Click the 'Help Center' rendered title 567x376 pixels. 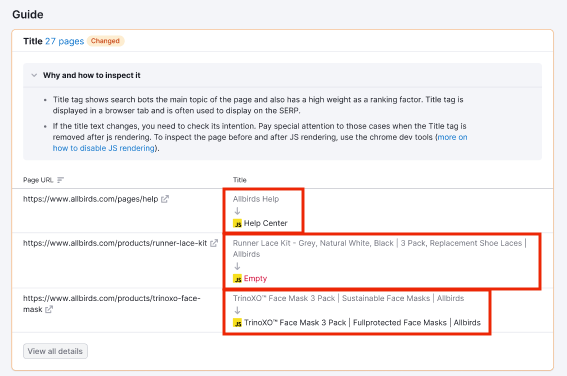(266, 223)
